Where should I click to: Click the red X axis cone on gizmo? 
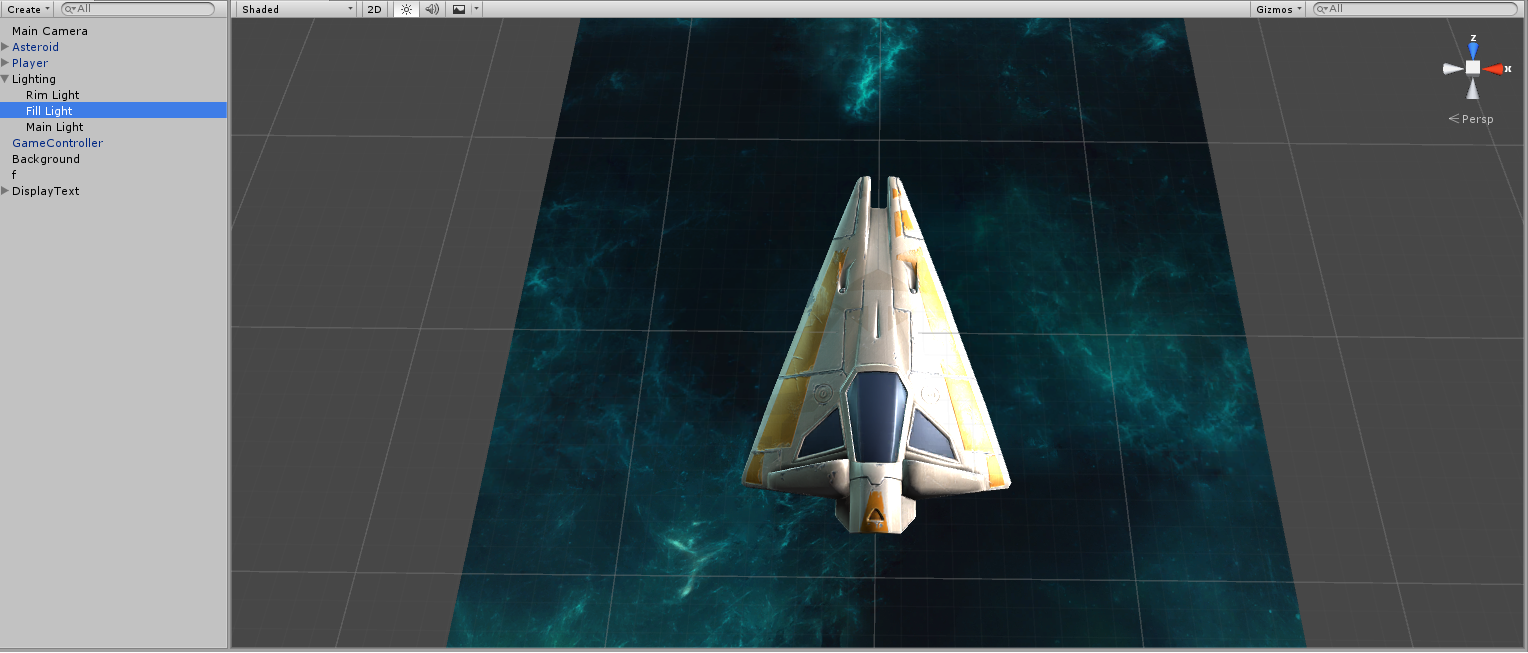point(1495,69)
